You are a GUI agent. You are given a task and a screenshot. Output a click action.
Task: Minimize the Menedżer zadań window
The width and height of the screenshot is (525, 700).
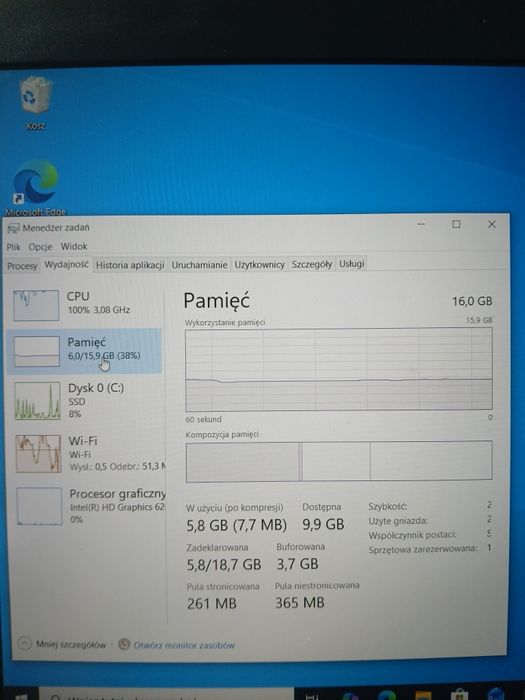point(421,224)
